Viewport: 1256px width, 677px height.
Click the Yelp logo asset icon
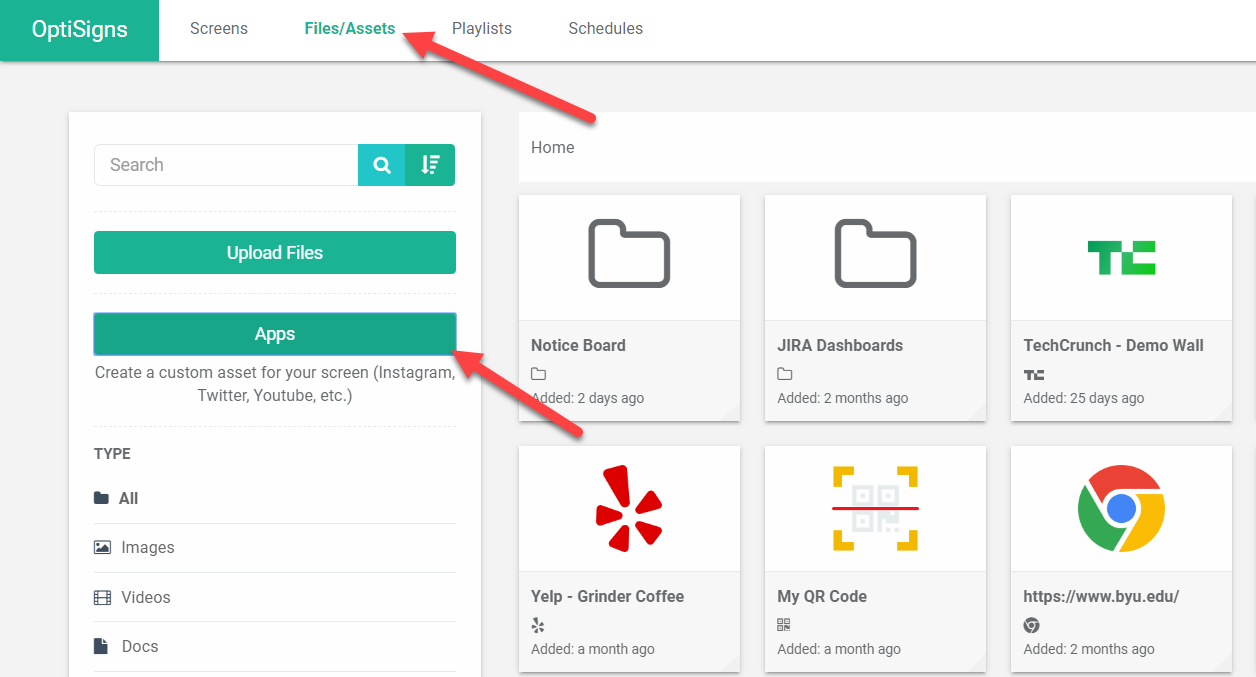click(629, 508)
